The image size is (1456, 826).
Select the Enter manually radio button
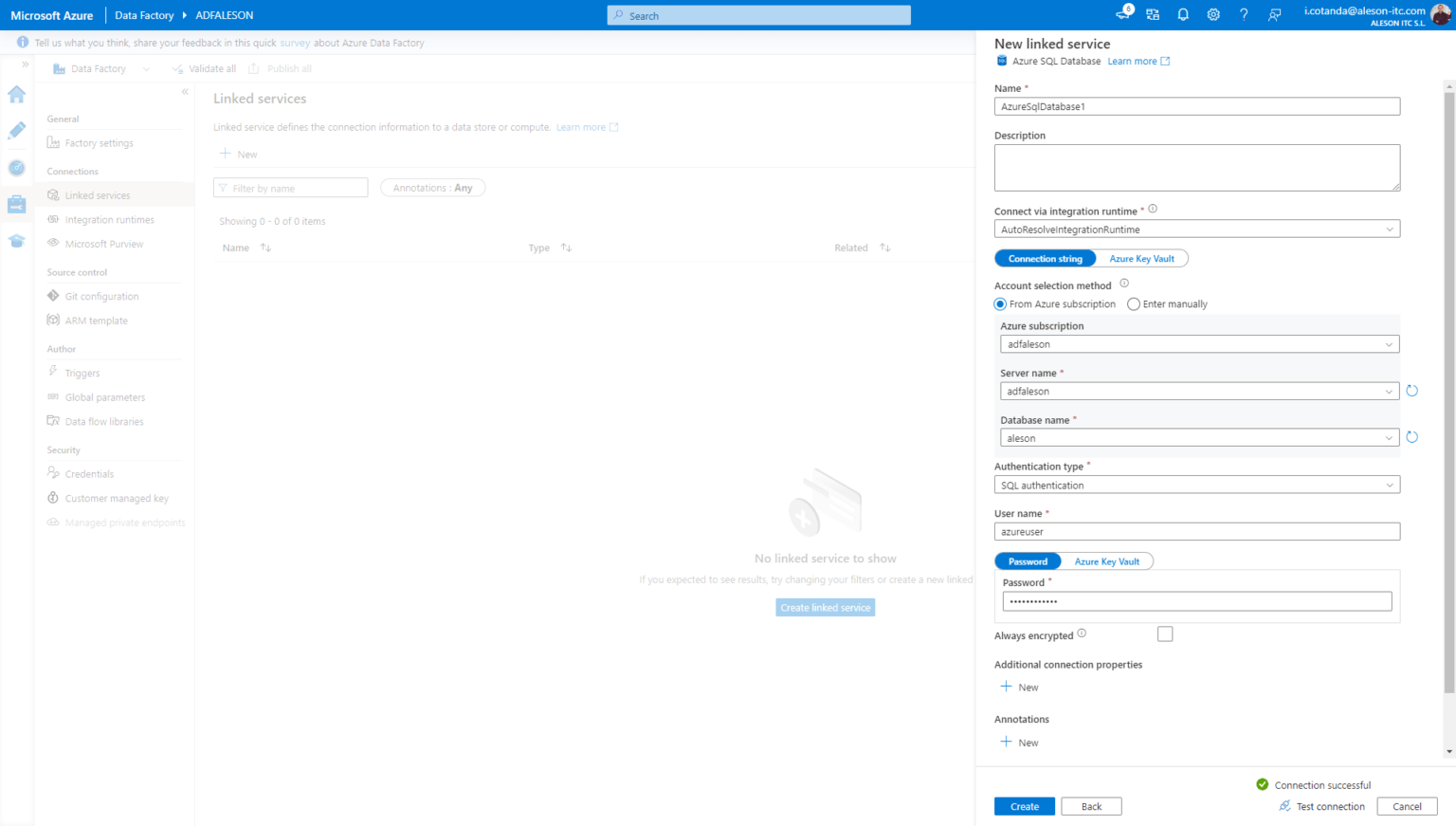coord(1133,304)
